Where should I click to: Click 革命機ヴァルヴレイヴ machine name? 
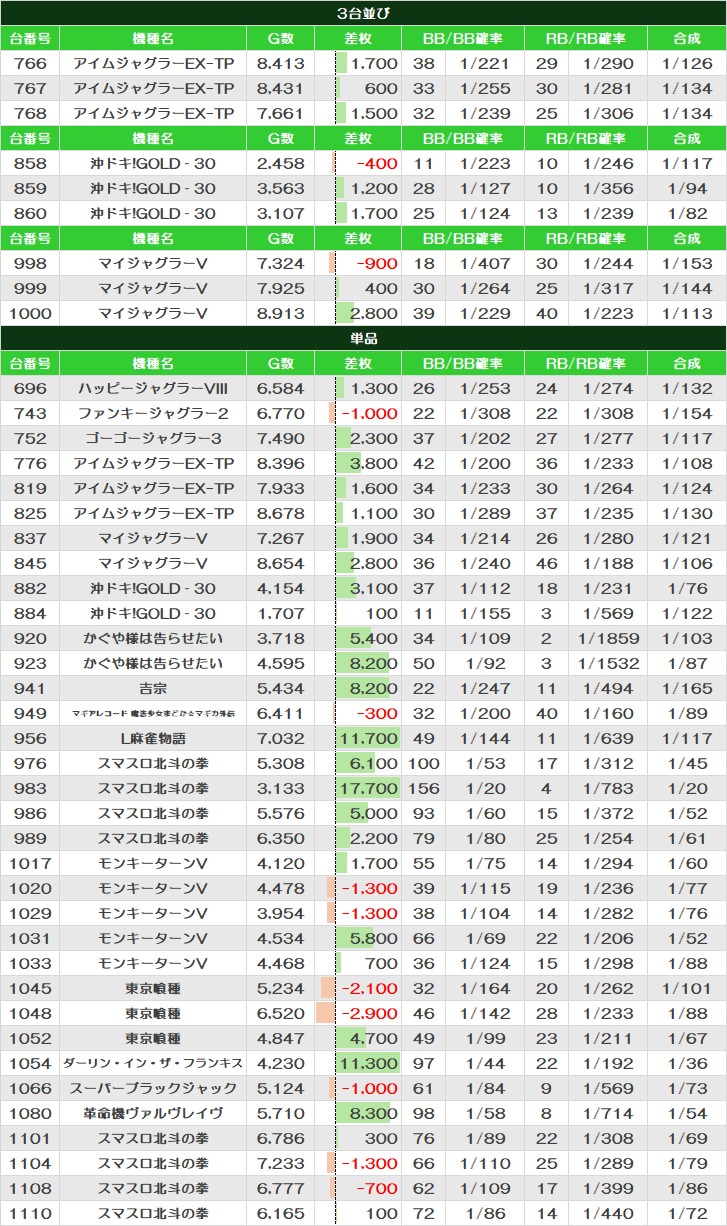(x=153, y=1113)
